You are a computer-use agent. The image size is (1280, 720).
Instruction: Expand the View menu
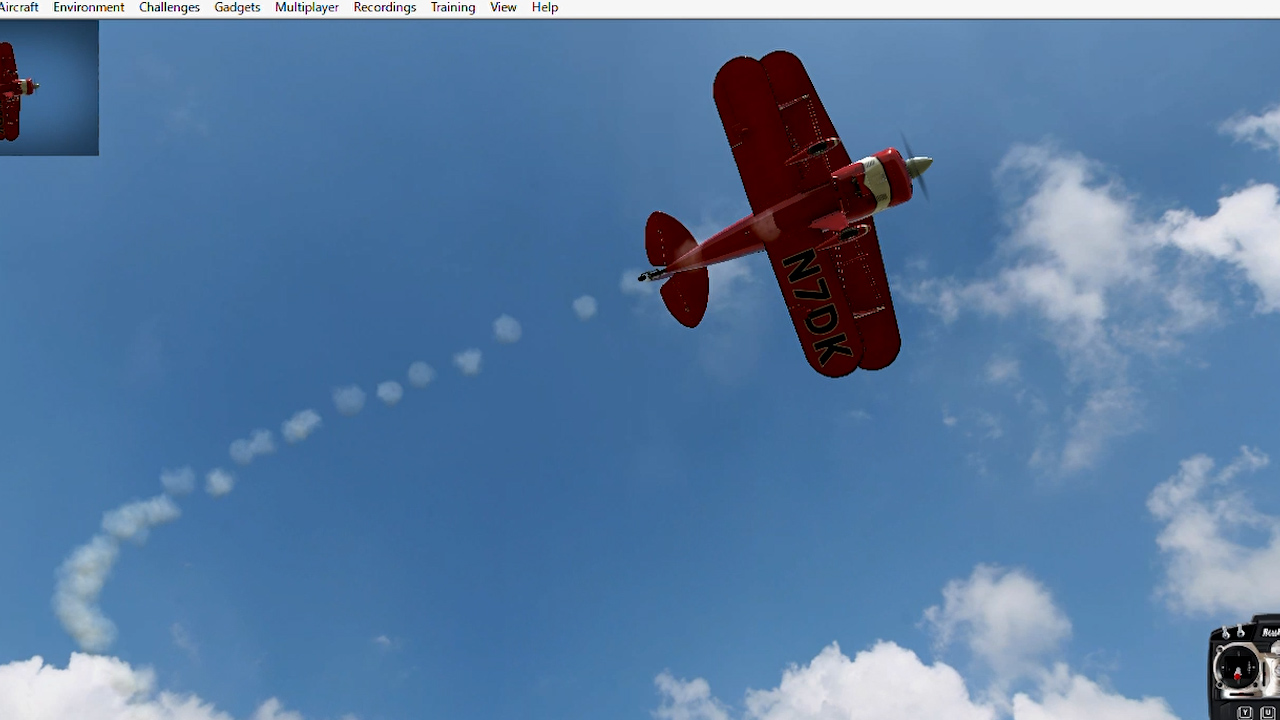503,8
